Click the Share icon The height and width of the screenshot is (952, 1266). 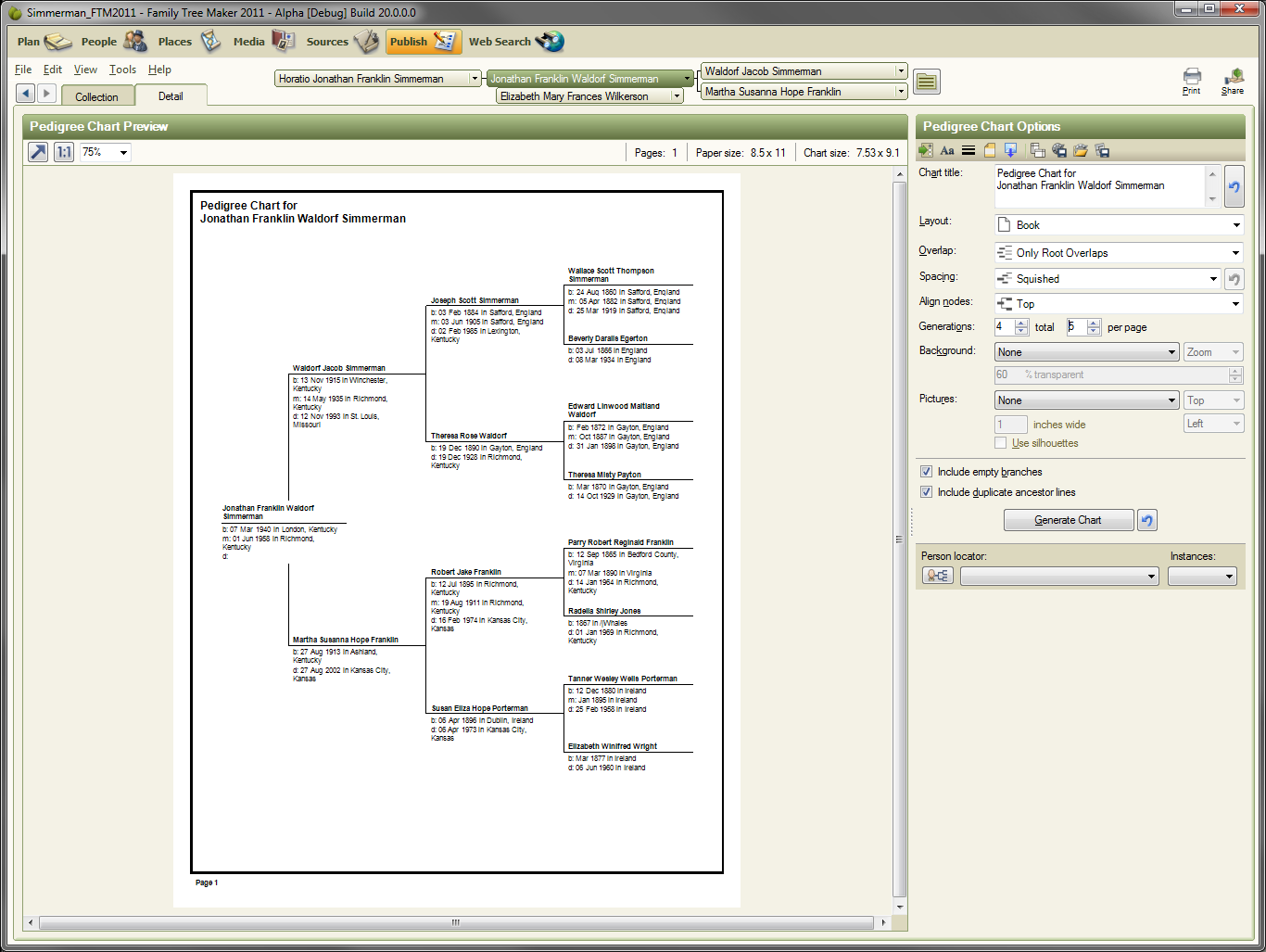(1233, 81)
